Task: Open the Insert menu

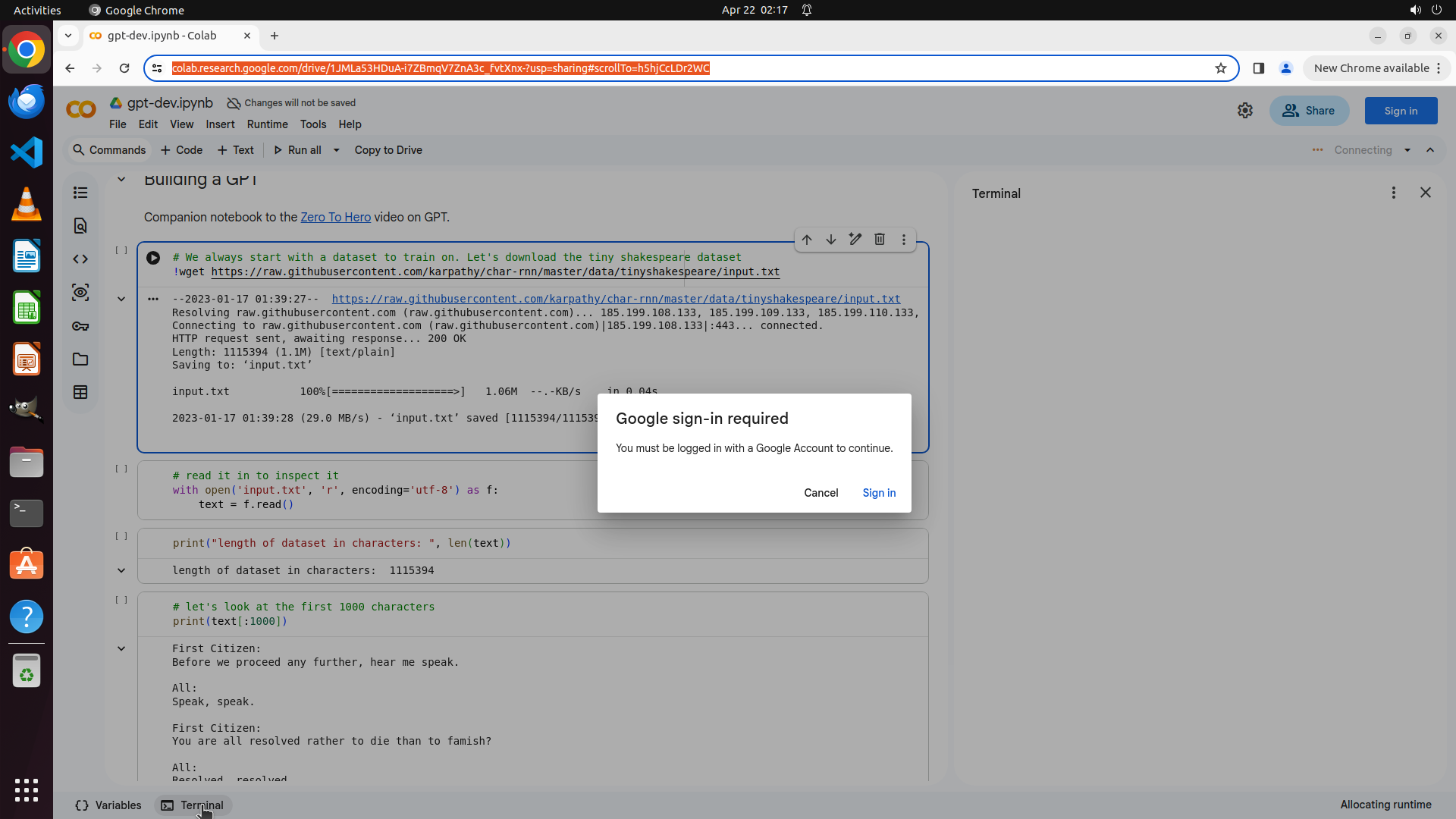Action: 220,124
